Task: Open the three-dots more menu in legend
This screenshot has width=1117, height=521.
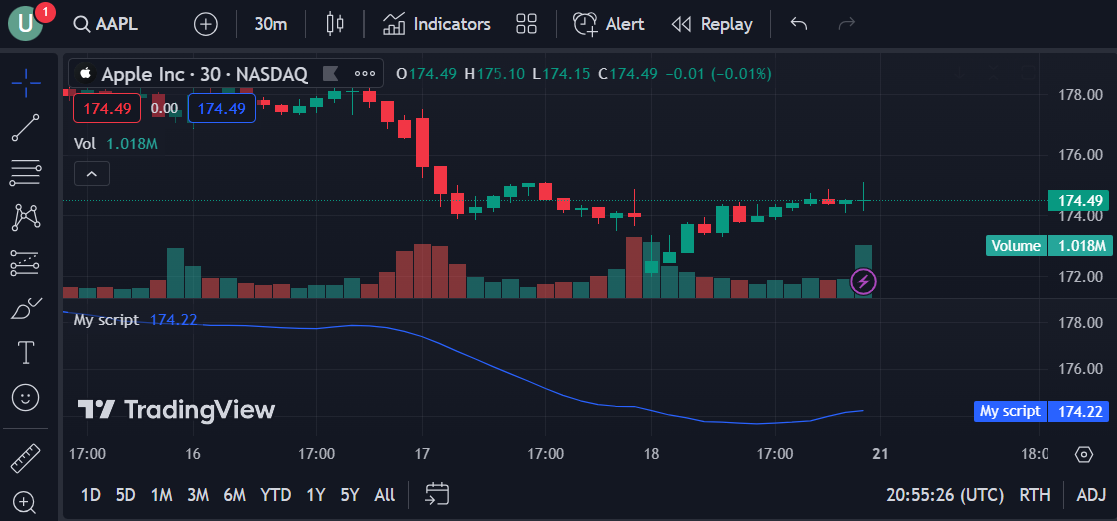Action: pyautogui.click(x=365, y=73)
